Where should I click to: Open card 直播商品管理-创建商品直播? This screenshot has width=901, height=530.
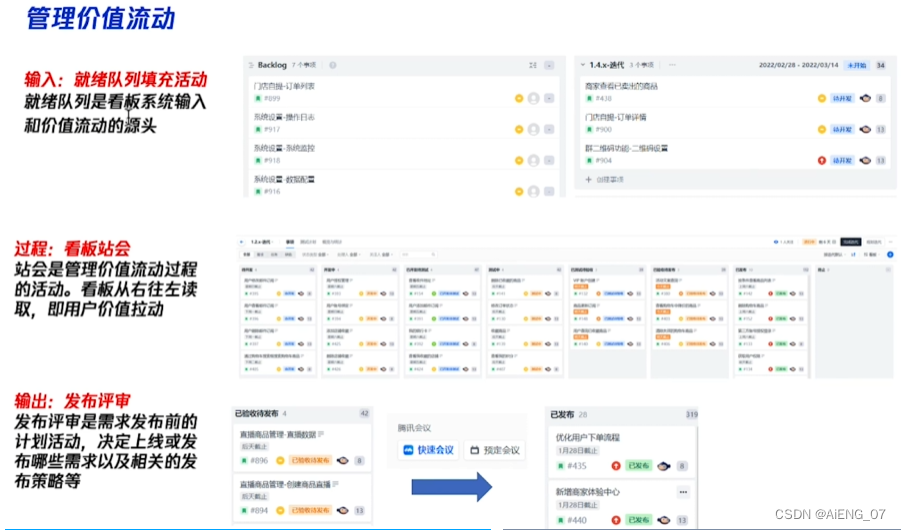click(285, 485)
